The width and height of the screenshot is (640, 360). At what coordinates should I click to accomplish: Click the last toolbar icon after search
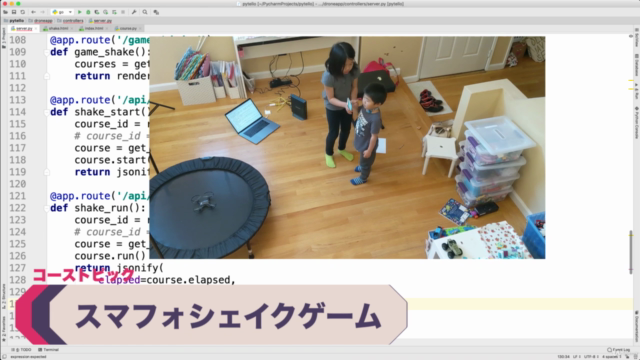pyautogui.click(x=156, y=12)
